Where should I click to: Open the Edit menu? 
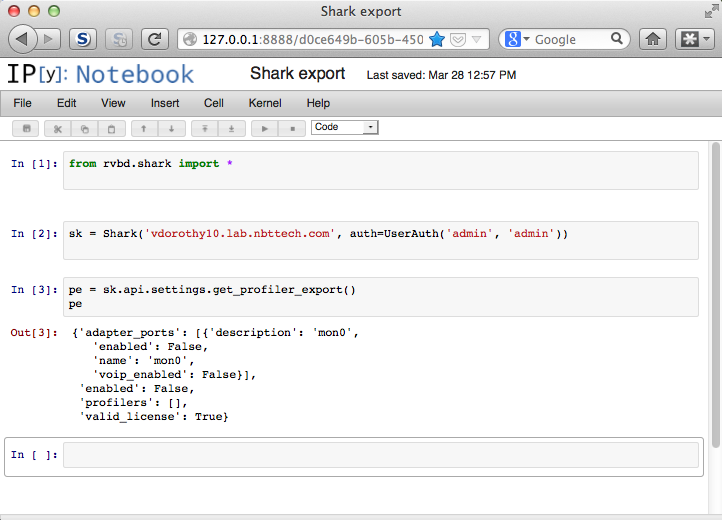click(66, 103)
